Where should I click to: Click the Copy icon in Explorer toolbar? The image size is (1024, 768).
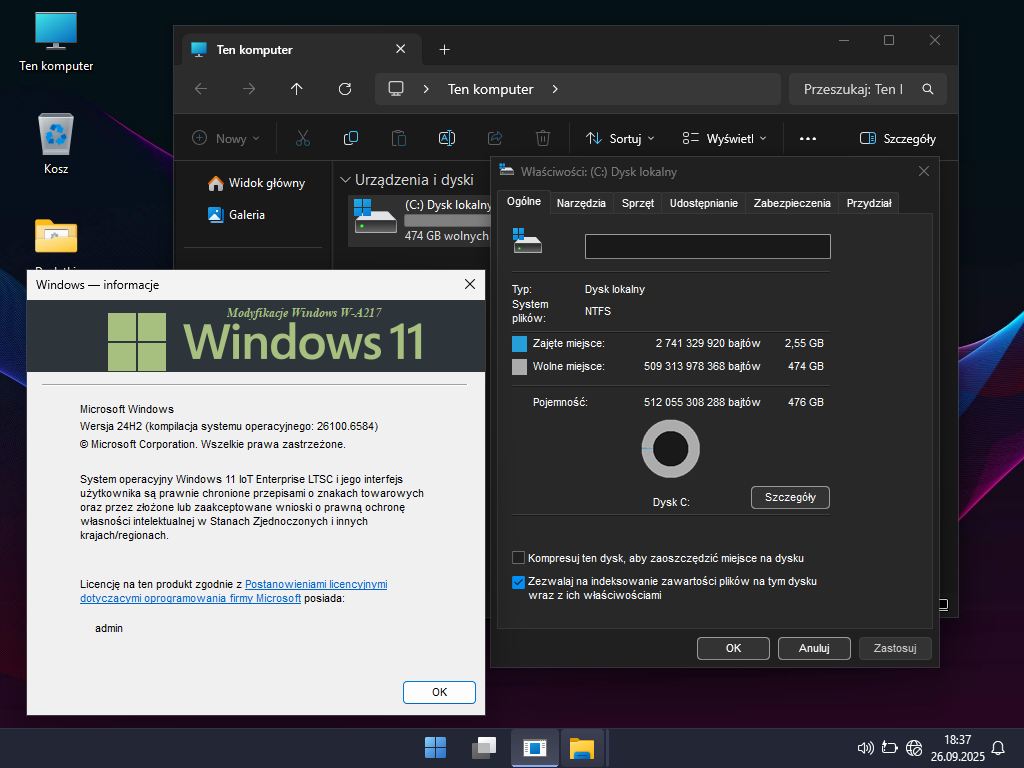pos(350,139)
